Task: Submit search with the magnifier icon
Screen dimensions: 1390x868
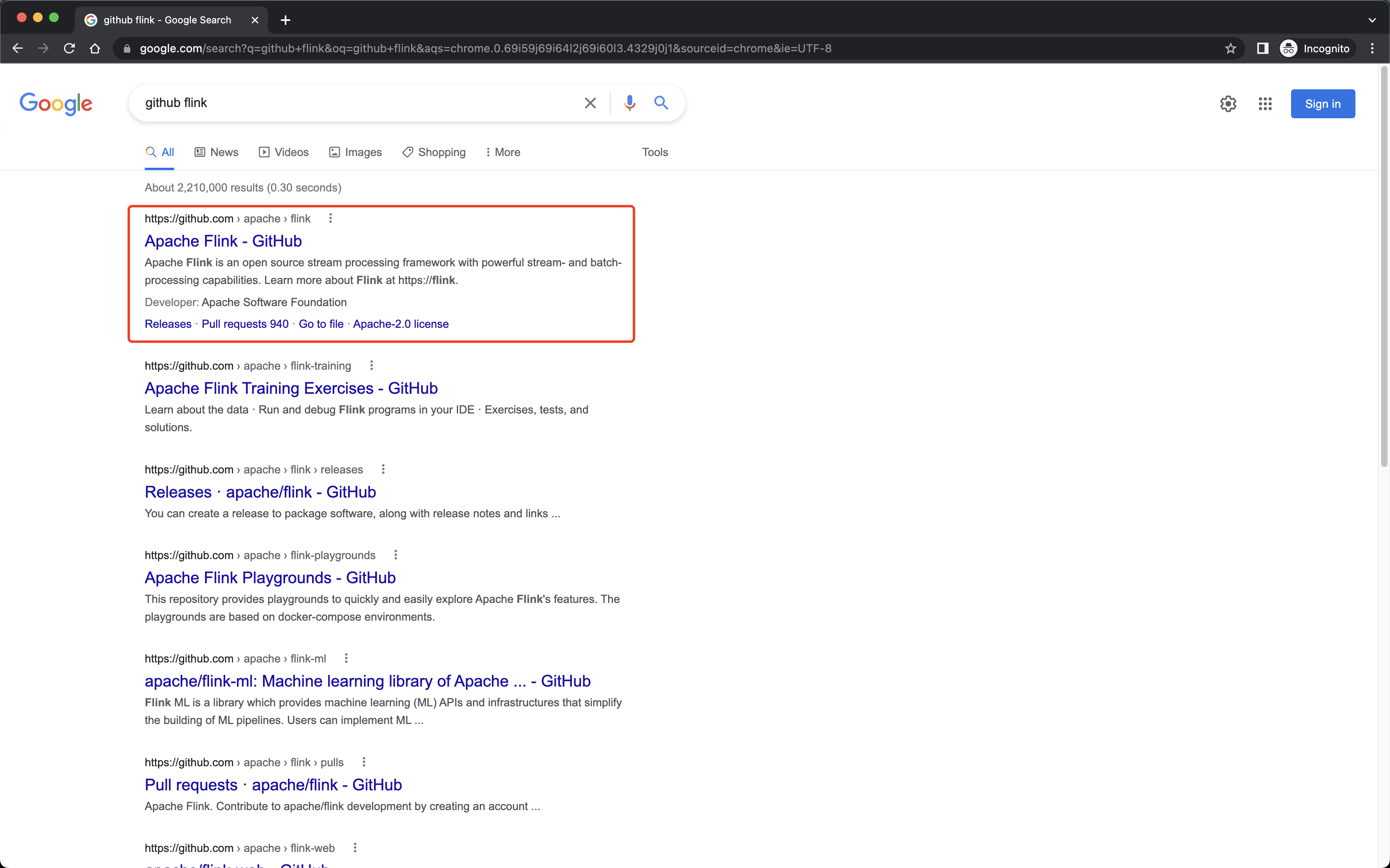Action: 661,103
